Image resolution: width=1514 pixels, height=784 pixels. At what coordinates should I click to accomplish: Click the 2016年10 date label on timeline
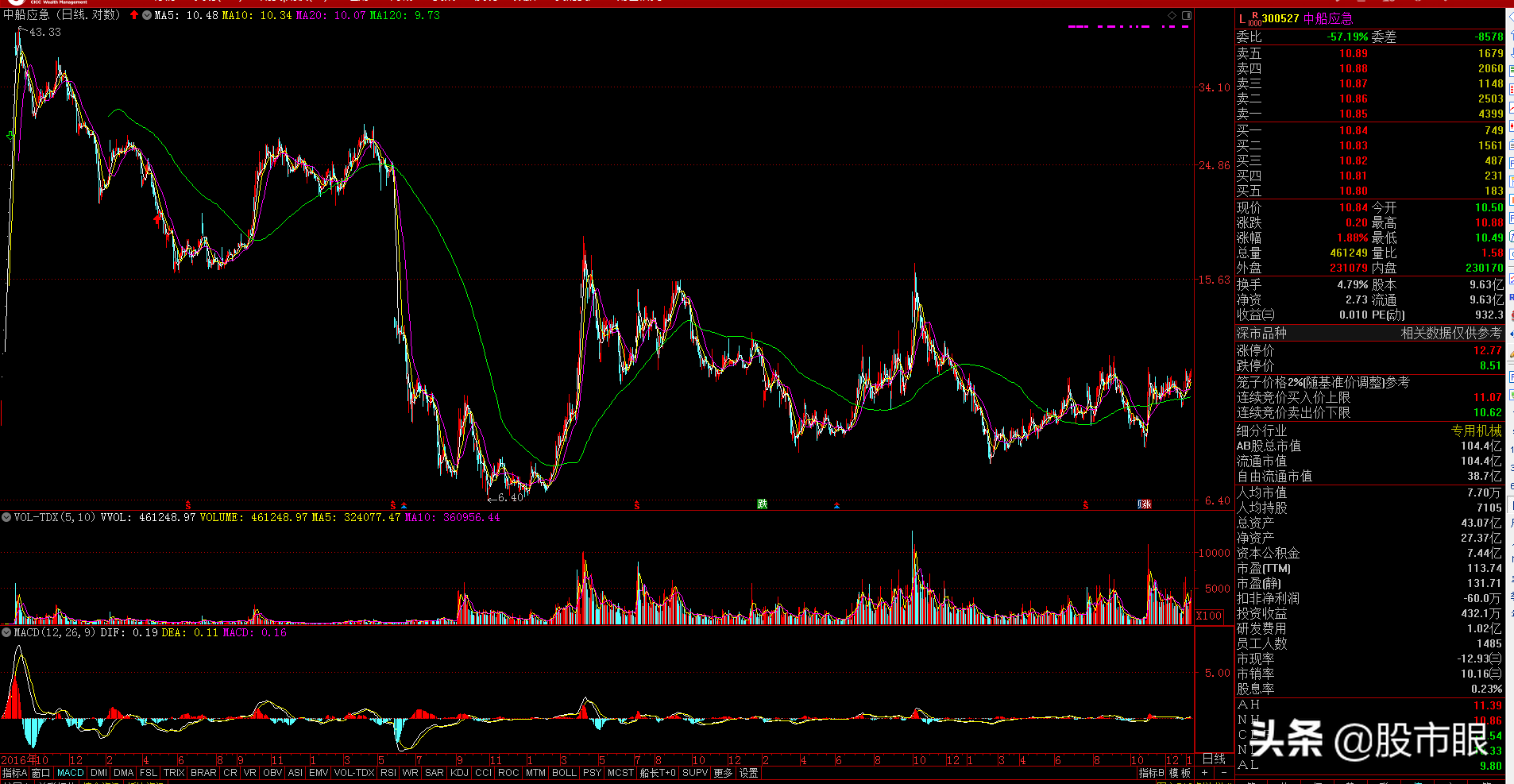coord(25,760)
